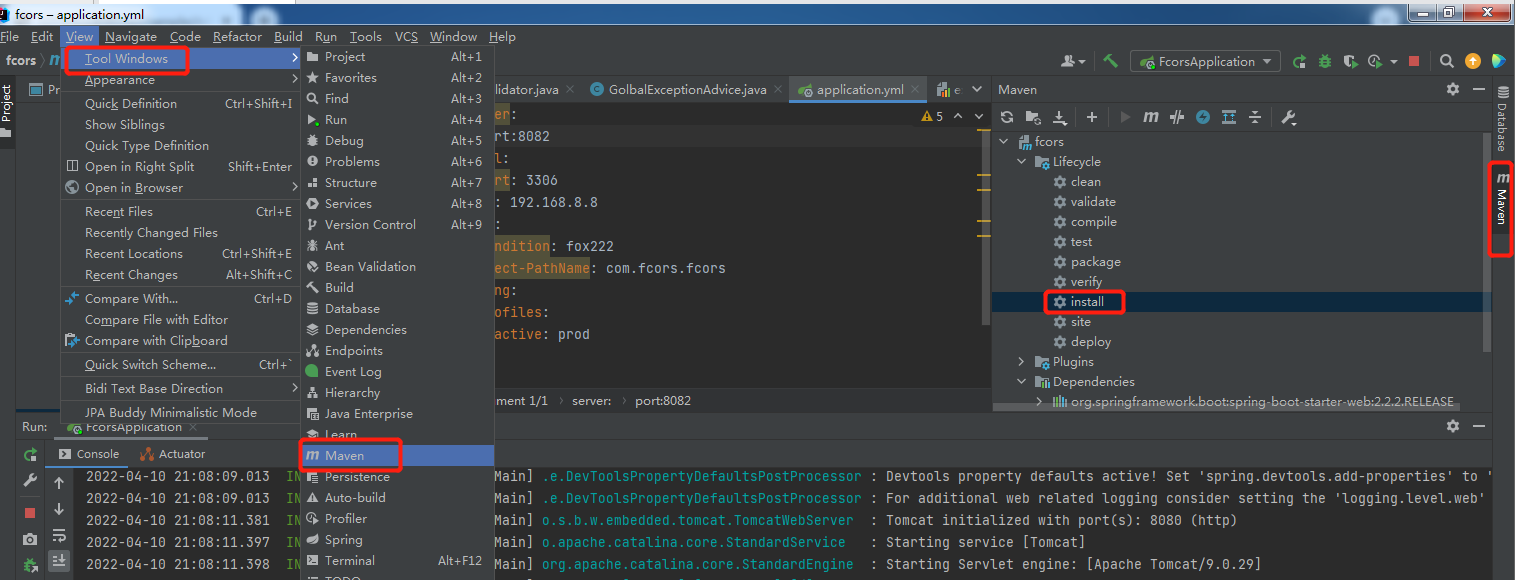Open Console tab in Run panel
This screenshot has width=1515, height=580.
point(88,454)
